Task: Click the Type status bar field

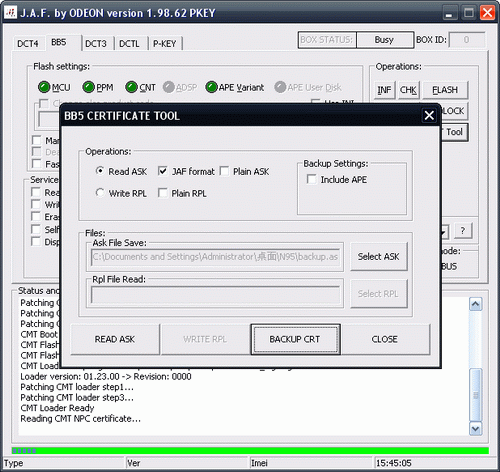Action: coord(63,463)
